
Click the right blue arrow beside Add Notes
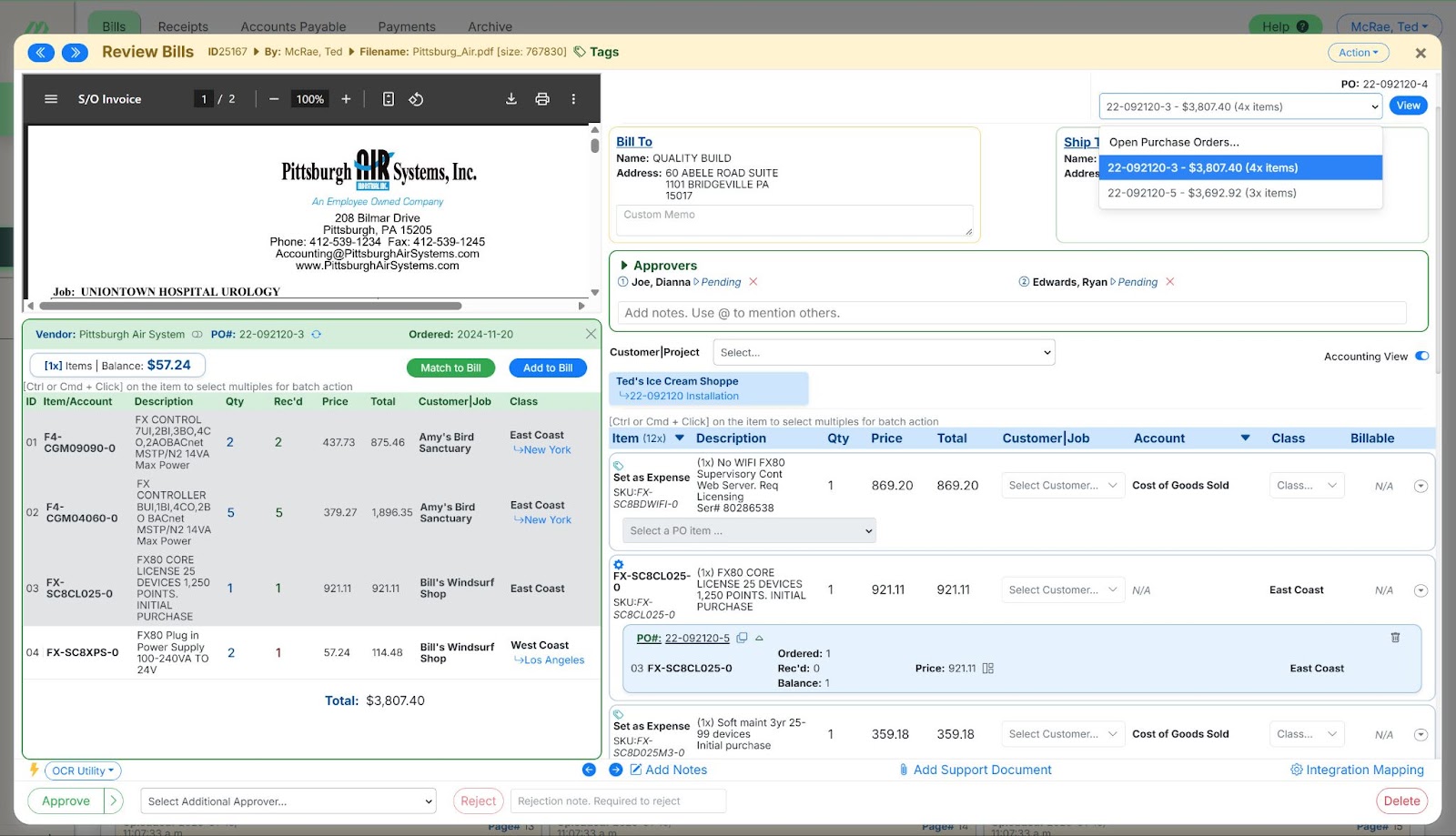tap(616, 770)
